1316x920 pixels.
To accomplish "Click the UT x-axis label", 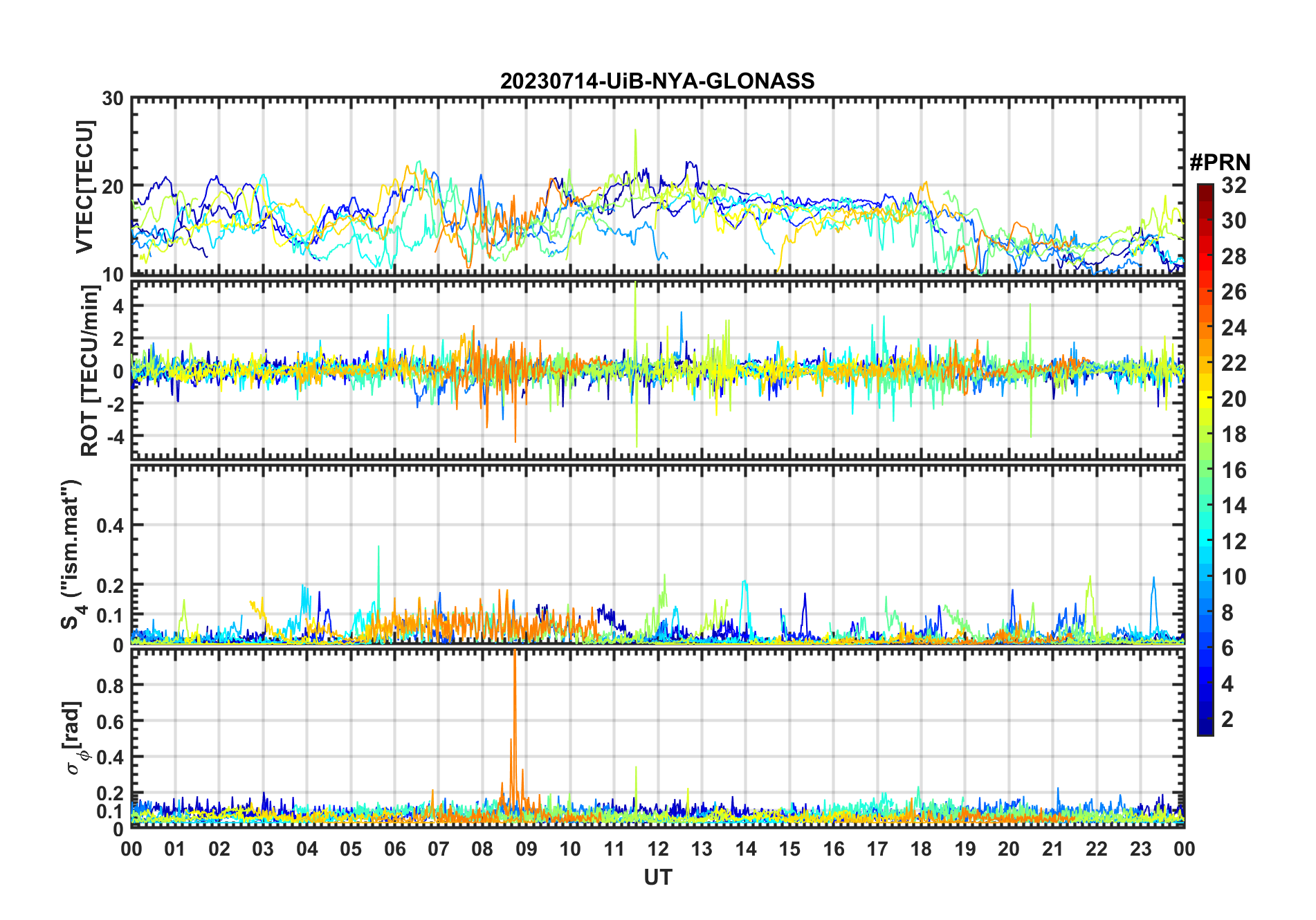I will pyautogui.click(x=657, y=877).
